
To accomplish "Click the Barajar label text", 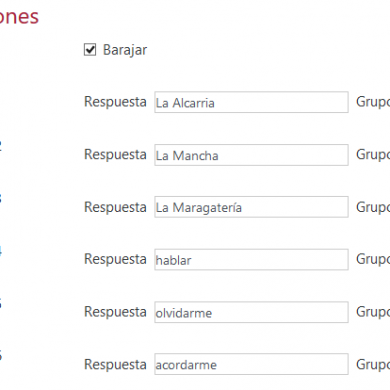I will [x=125, y=50].
